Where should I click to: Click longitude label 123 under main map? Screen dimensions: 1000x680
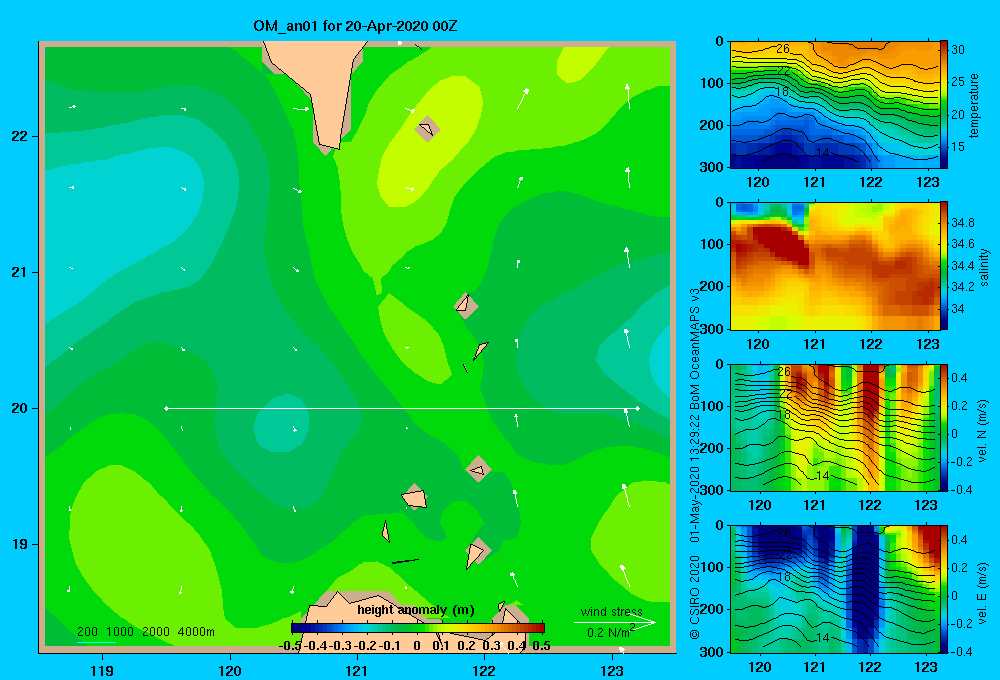click(612, 670)
